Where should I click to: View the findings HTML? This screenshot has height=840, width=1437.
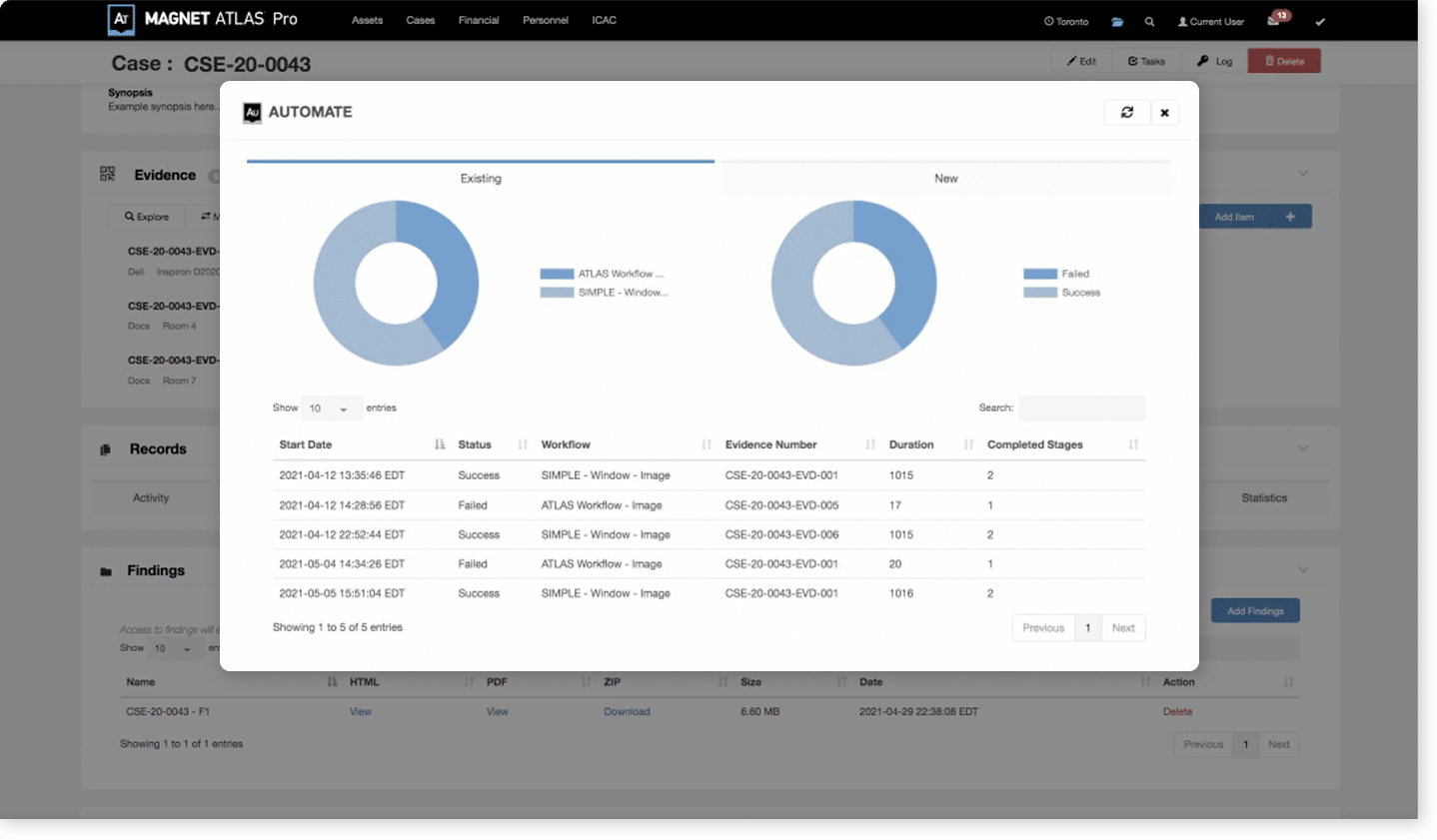click(x=361, y=712)
